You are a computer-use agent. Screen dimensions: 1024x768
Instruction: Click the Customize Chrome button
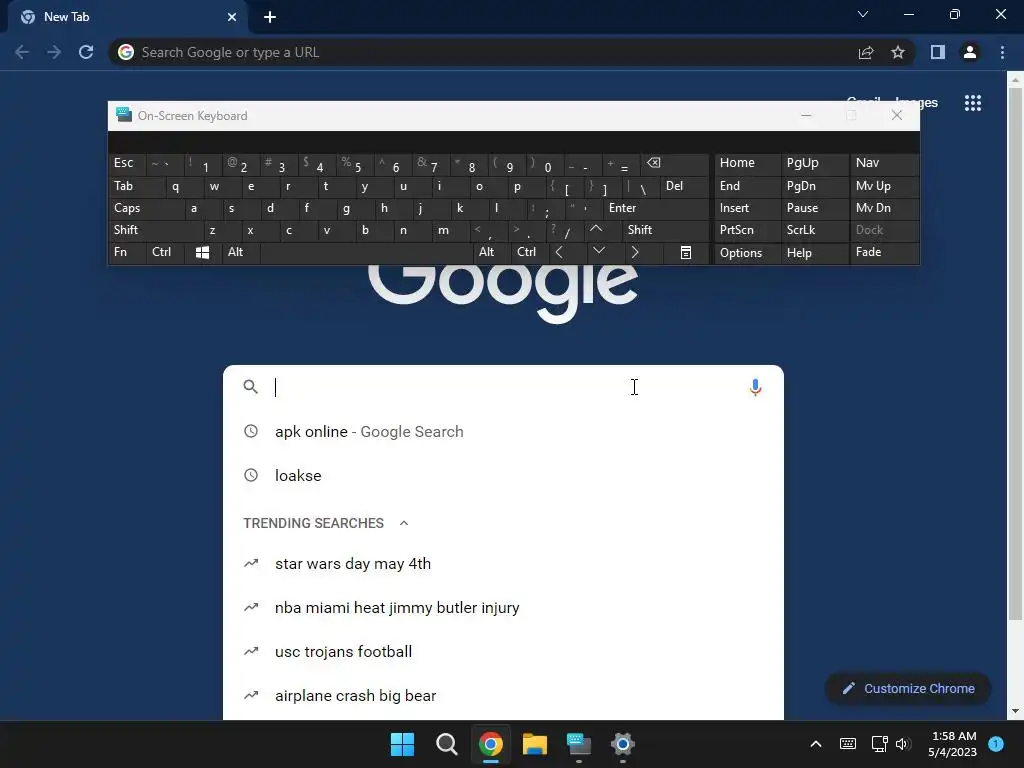(908, 688)
